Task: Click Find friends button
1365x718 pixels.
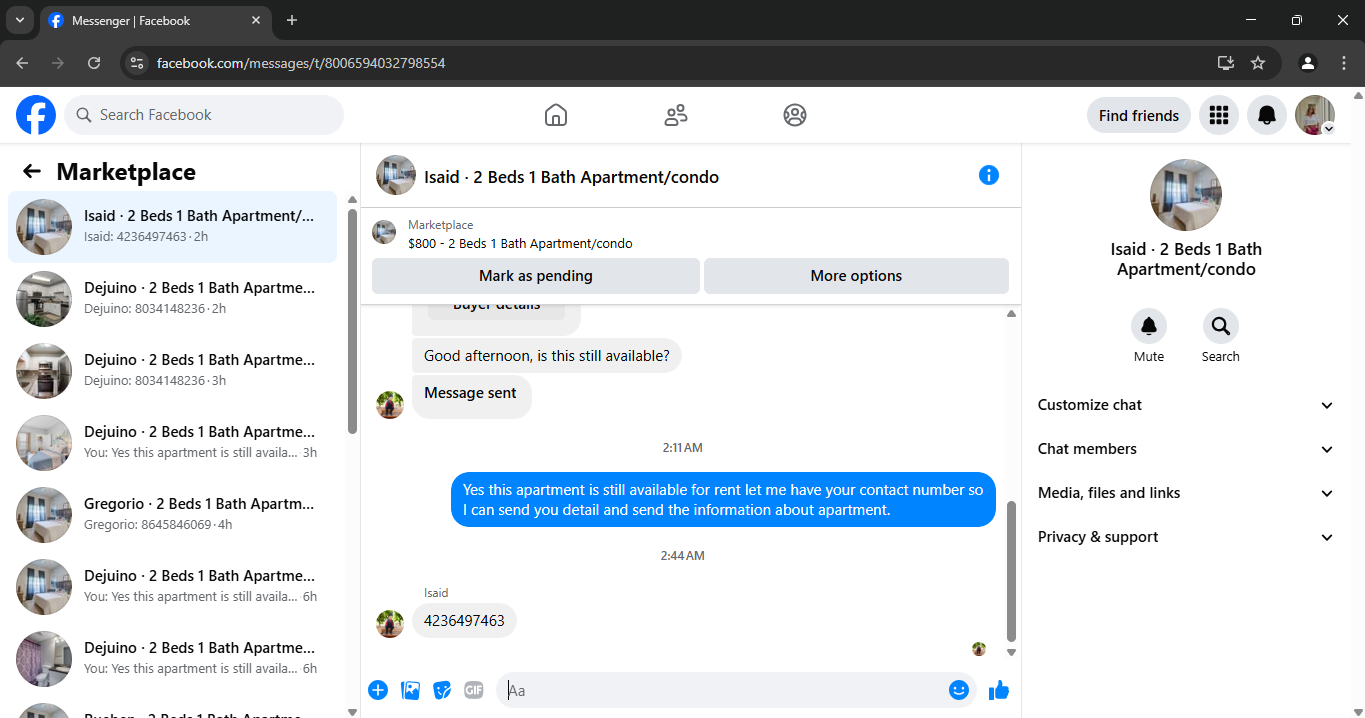Action: point(1139,115)
